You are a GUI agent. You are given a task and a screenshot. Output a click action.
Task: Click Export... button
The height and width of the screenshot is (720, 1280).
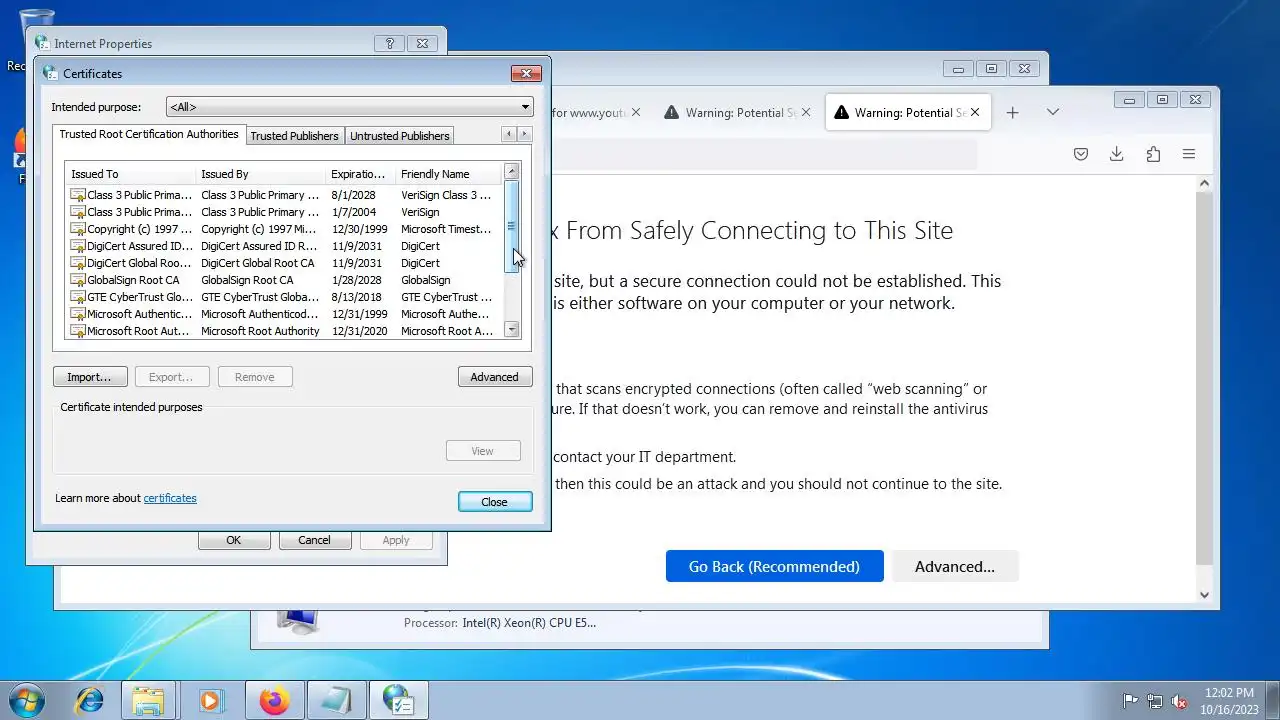(x=171, y=377)
